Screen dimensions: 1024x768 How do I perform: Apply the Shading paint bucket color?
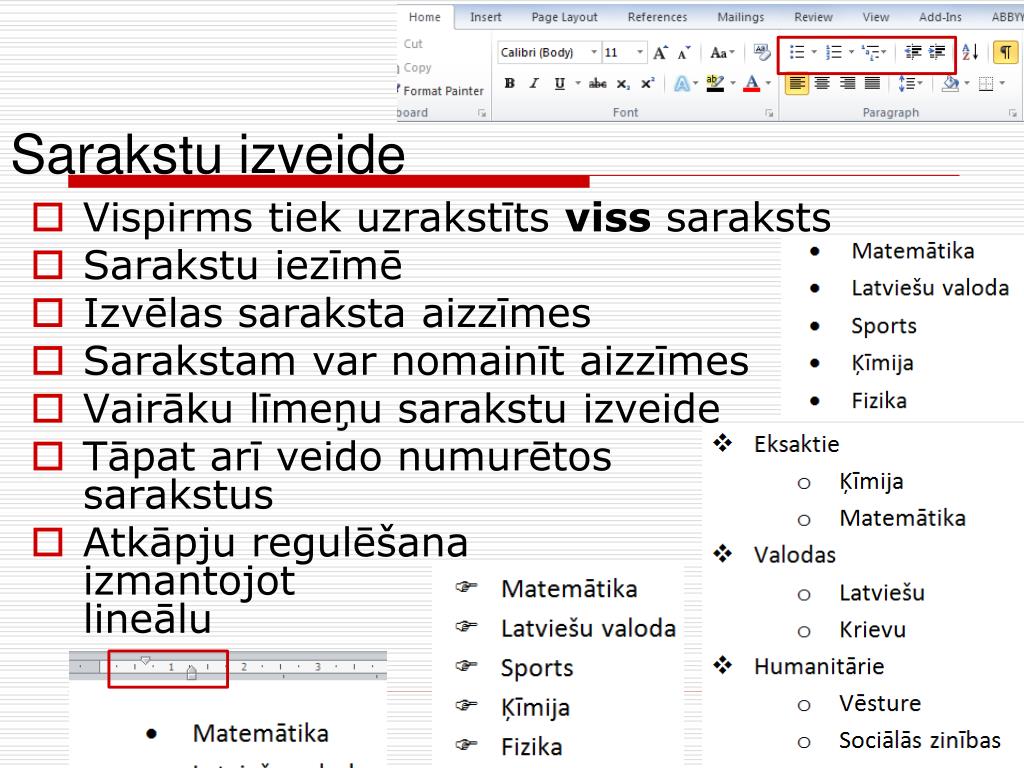pos(950,84)
